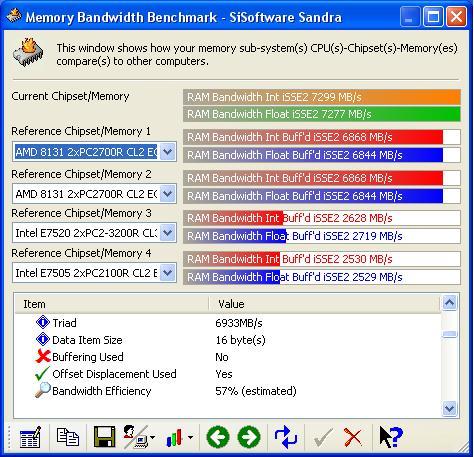
Task: Click the results list scroll down arrow
Action: click(450, 408)
